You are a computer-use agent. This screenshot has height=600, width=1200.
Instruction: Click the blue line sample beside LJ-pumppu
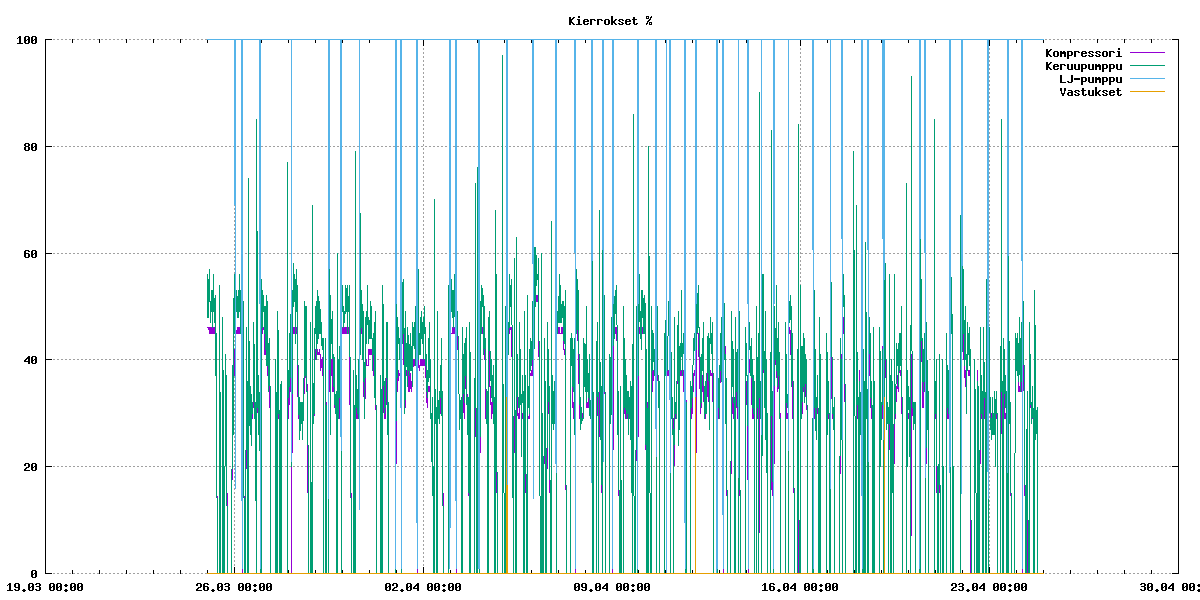tap(1147, 79)
